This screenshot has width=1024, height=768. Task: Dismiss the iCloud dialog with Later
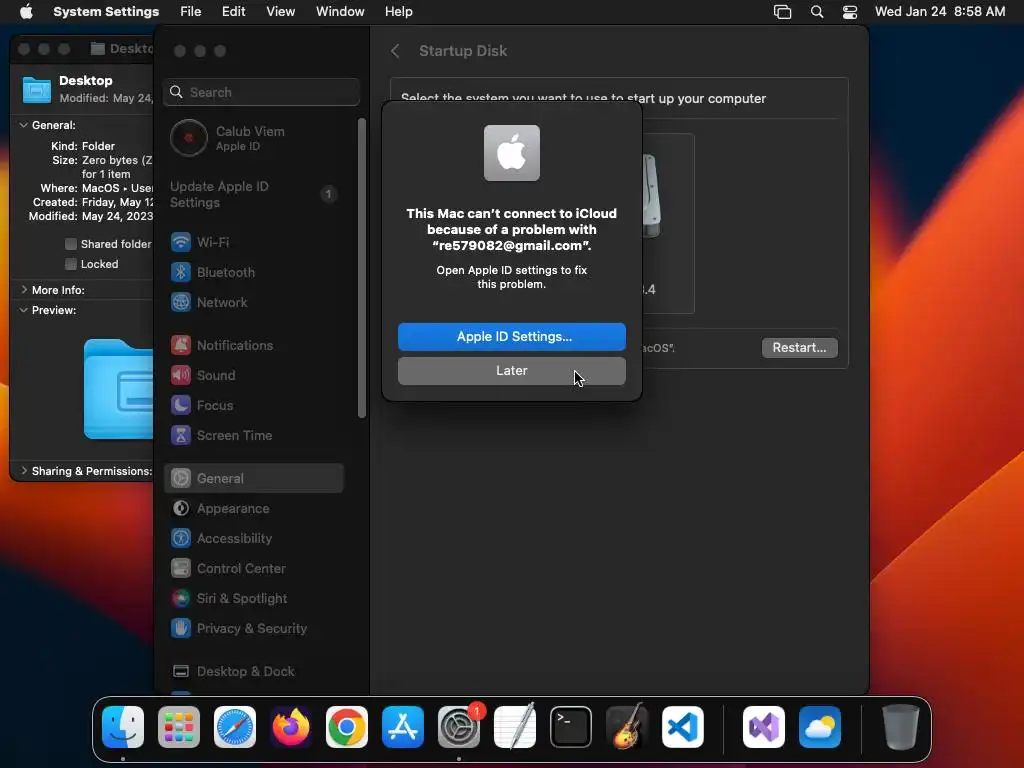coord(511,370)
